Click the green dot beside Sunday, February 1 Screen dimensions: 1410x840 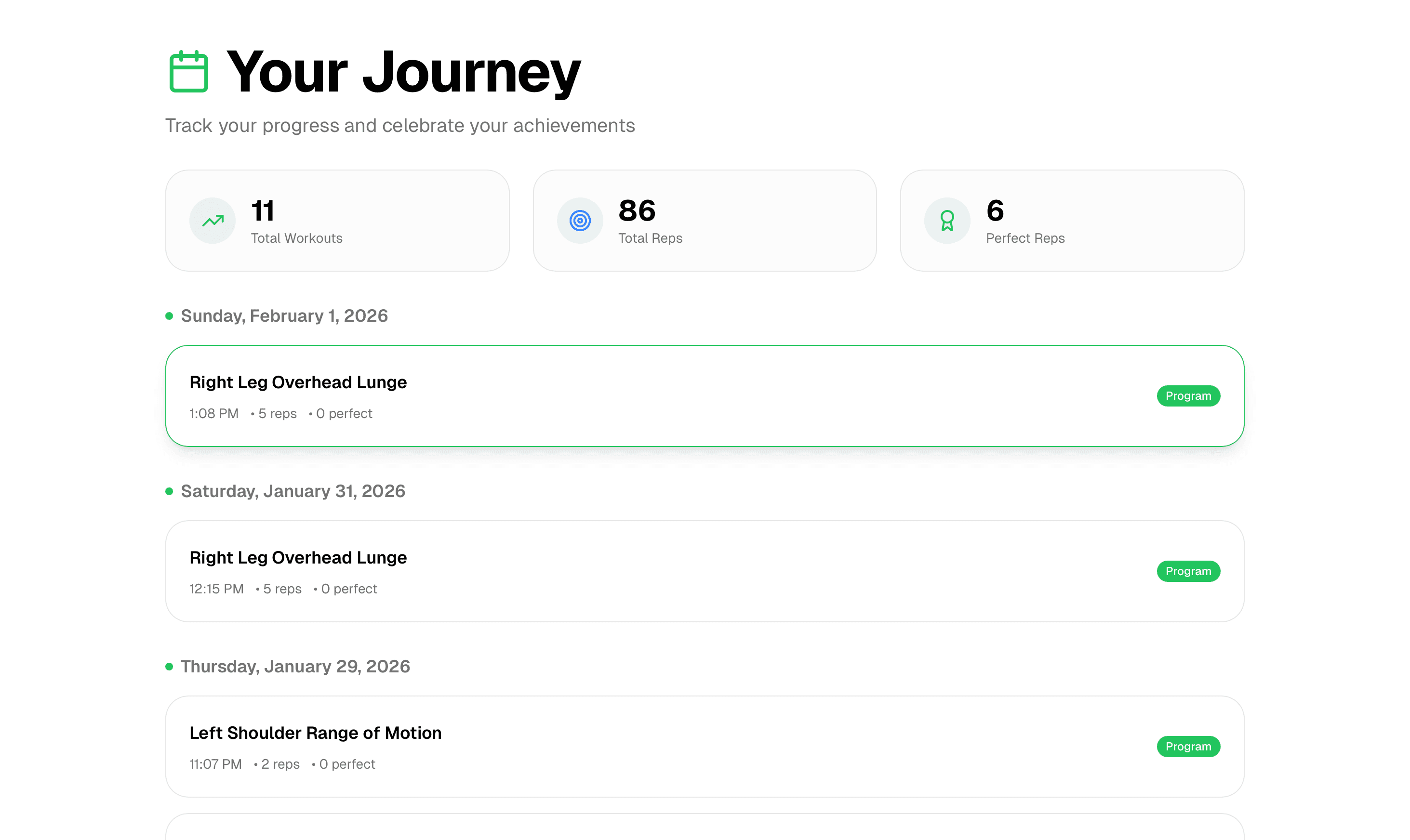tap(169, 316)
